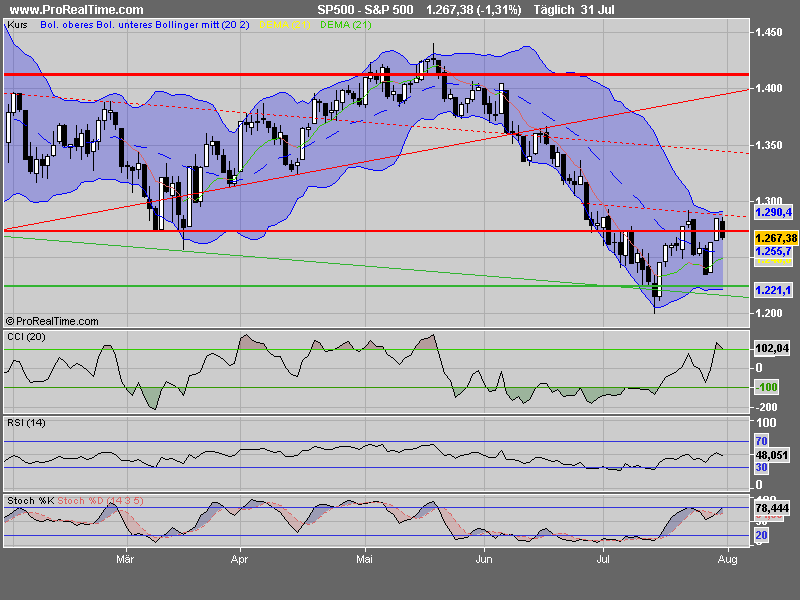Click the RSI 100 axis label

tap(766, 422)
